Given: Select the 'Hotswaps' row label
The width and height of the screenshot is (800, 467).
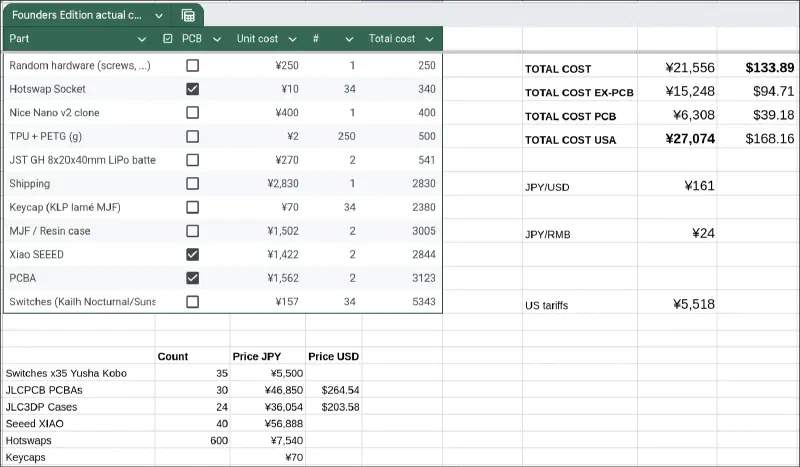Looking at the screenshot, I should pyautogui.click(x=28, y=440).
